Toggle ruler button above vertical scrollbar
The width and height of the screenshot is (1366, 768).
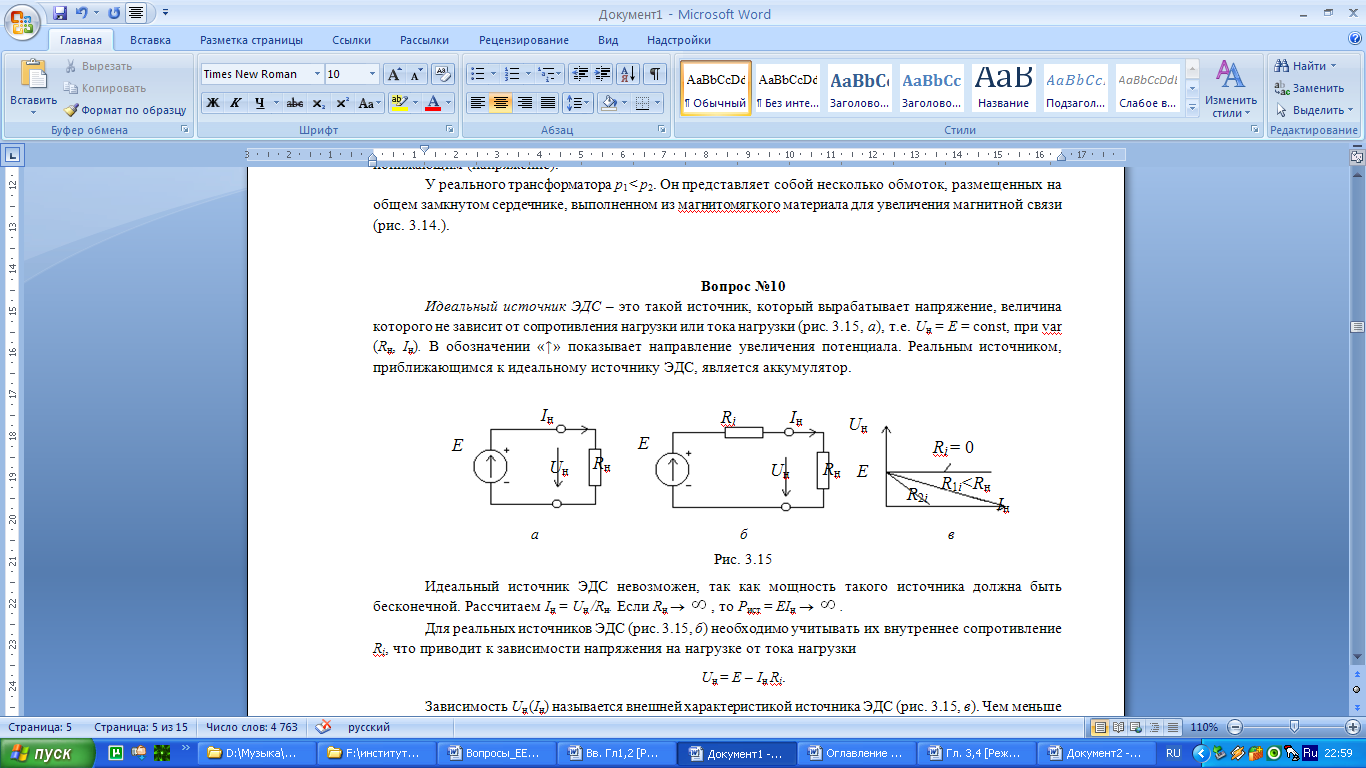coord(1357,157)
